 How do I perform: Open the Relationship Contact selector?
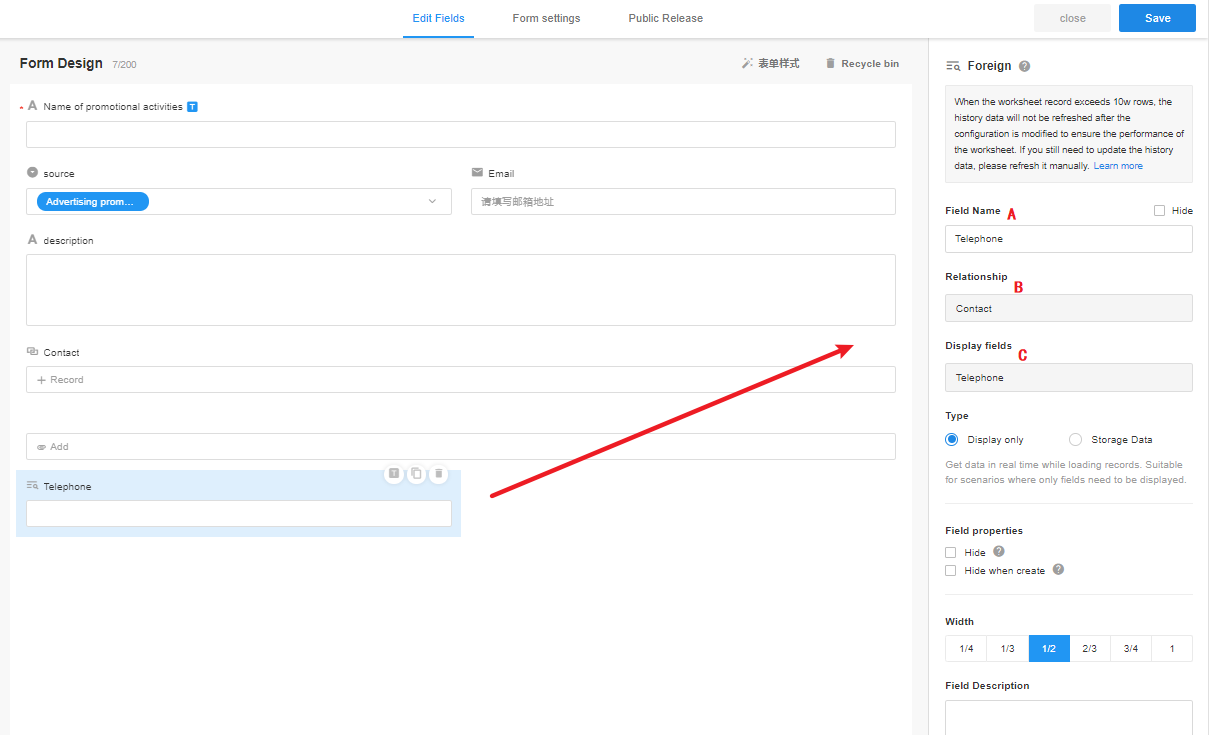pyautogui.click(x=1068, y=309)
